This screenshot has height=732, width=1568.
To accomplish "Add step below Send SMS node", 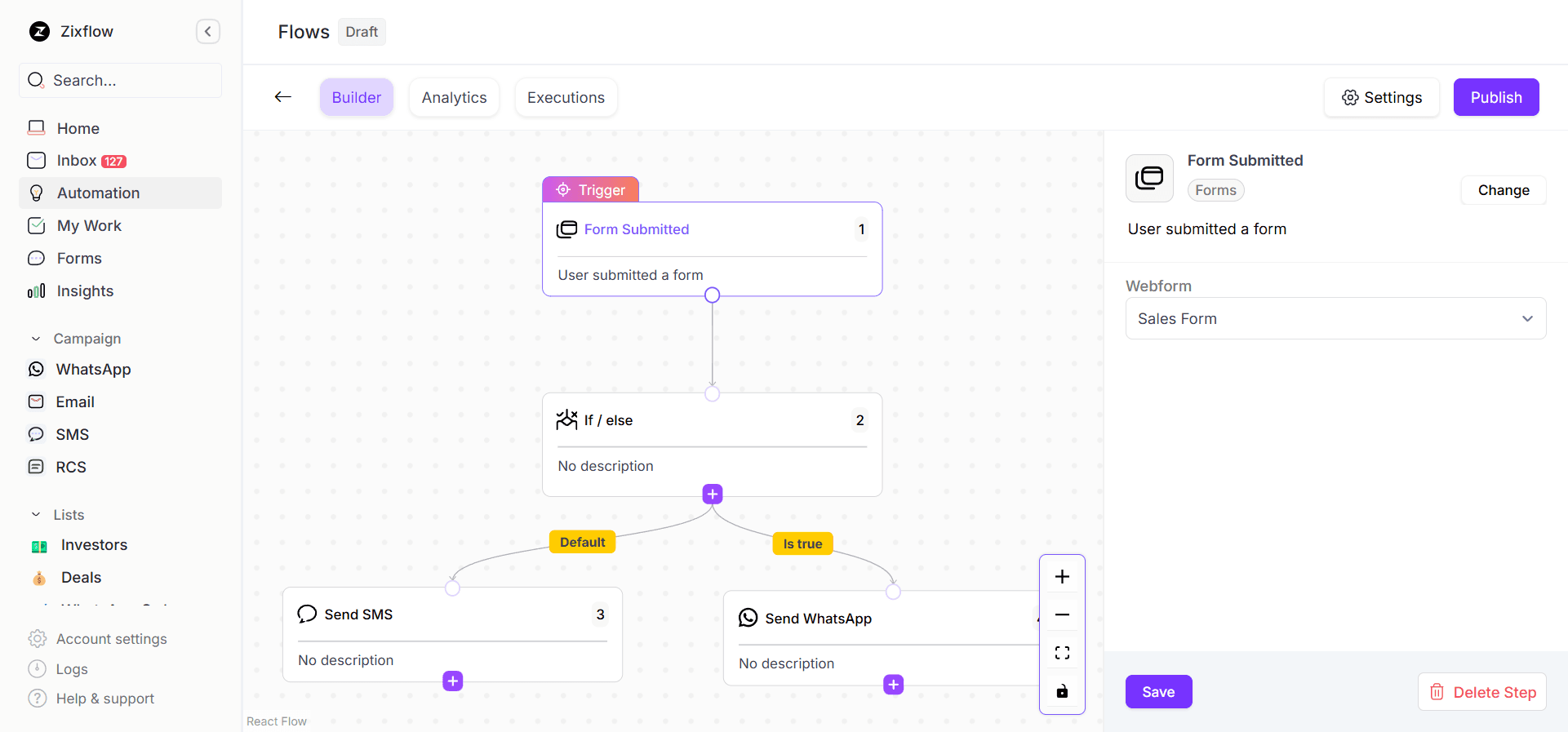I will (x=453, y=681).
